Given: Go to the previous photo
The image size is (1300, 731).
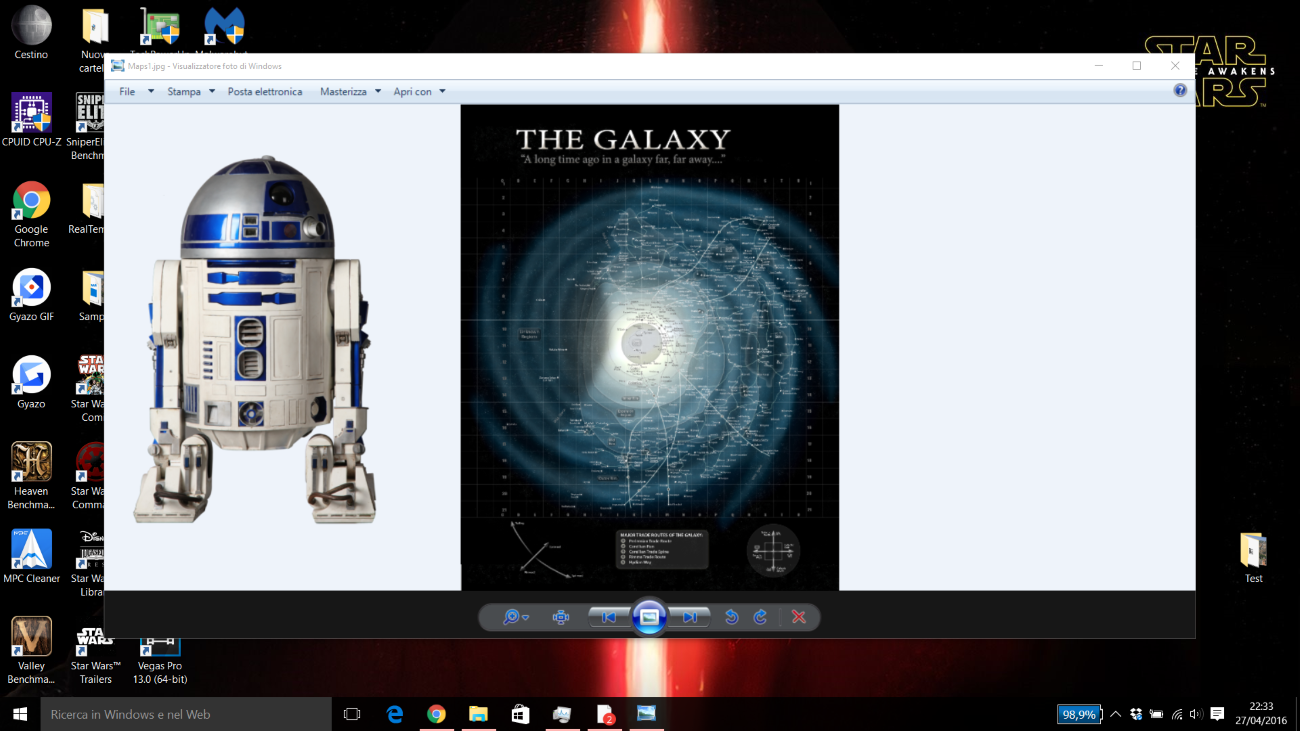Looking at the screenshot, I should point(608,617).
